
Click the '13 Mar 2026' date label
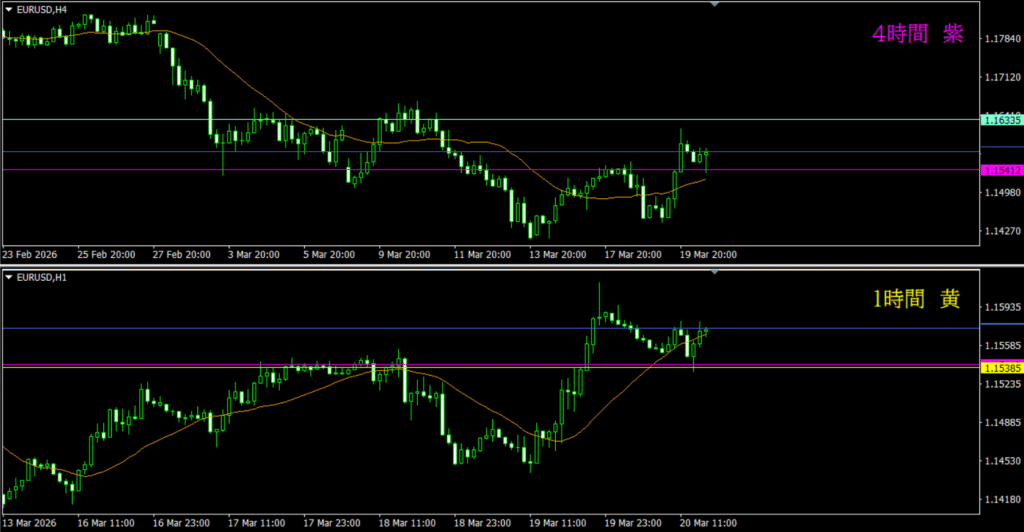(x=33, y=522)
